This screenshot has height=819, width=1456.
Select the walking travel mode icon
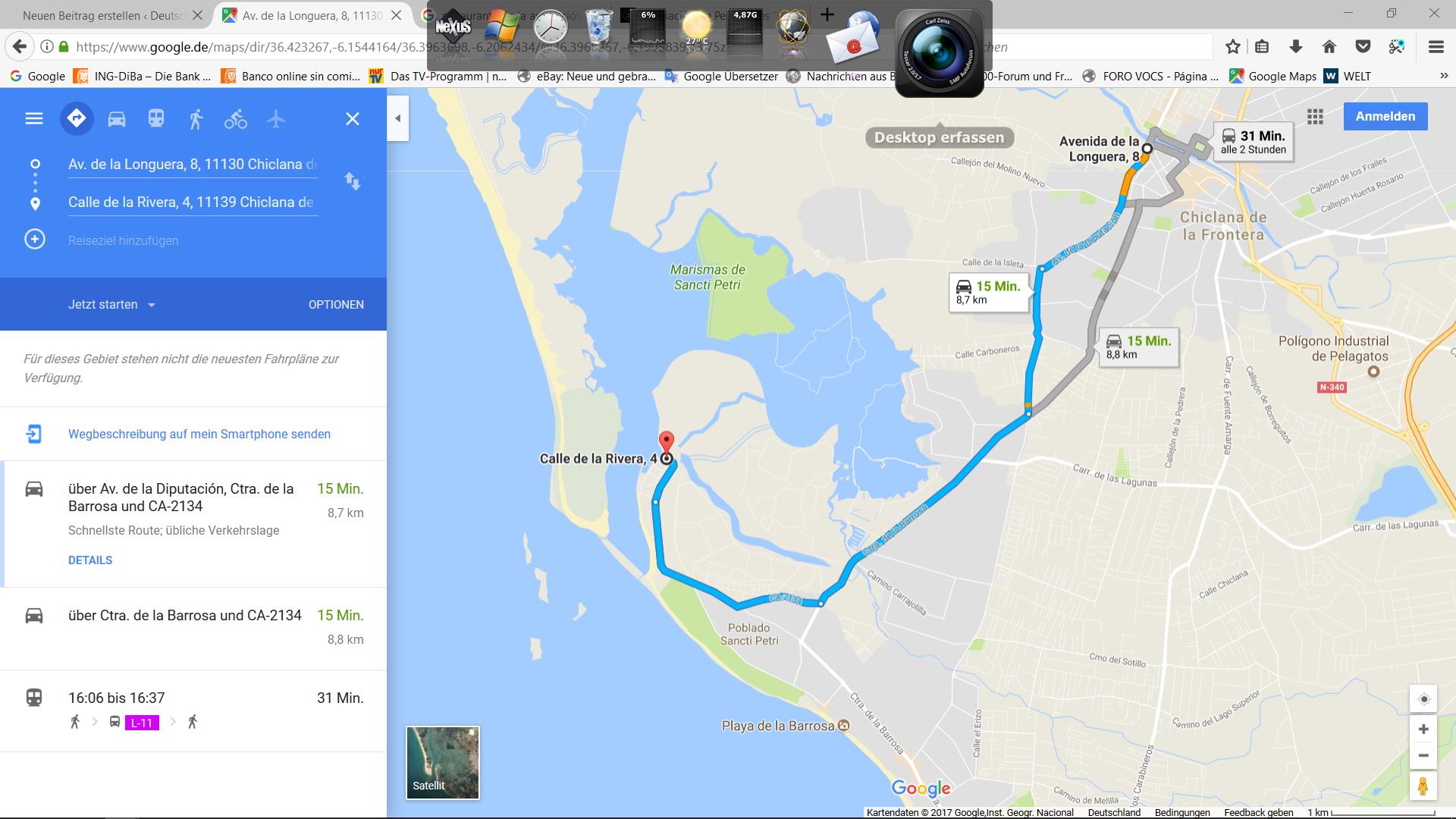tap(196, 119)
